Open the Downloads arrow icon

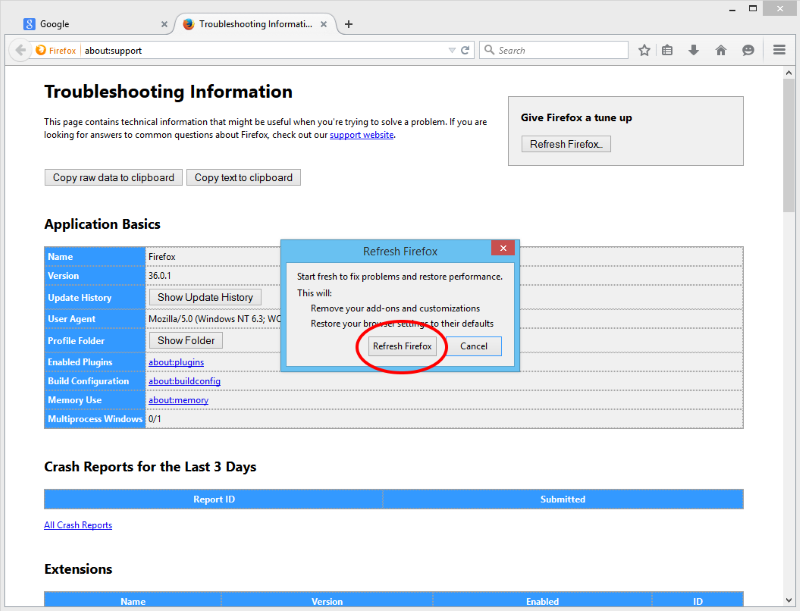point(693,50)
